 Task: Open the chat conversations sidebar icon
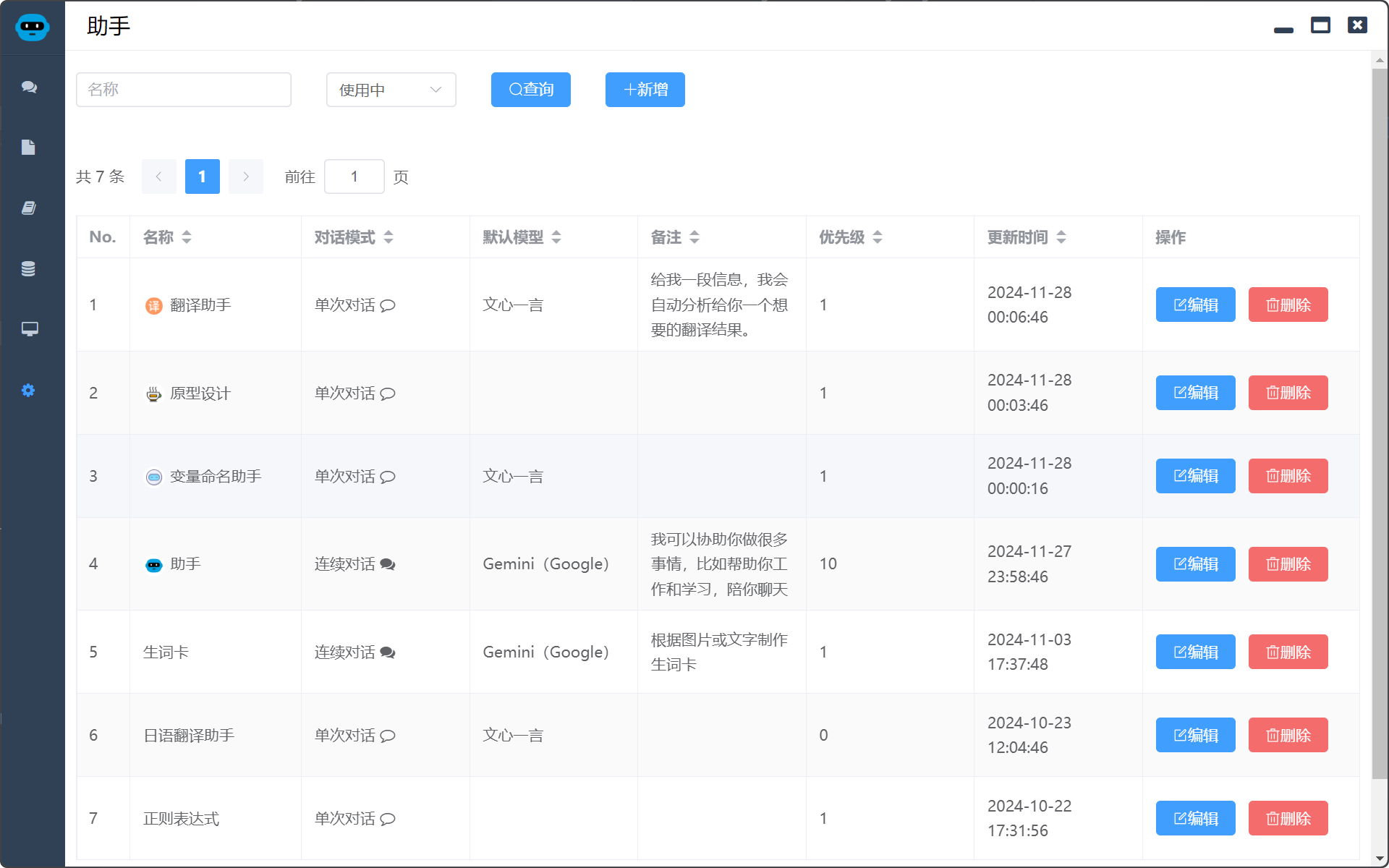29,87
